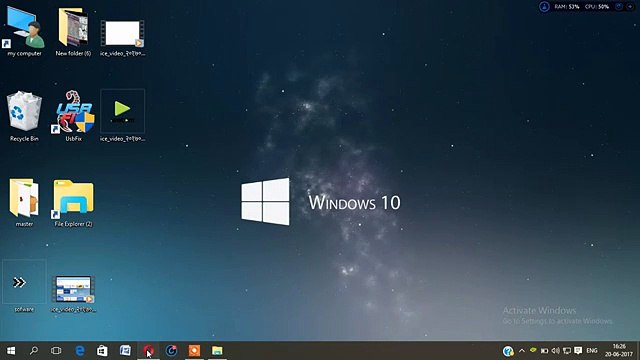Viewport: 640px width, 360px height.
Task: Select the ice_video file with green play arrow
Action: 122,116
